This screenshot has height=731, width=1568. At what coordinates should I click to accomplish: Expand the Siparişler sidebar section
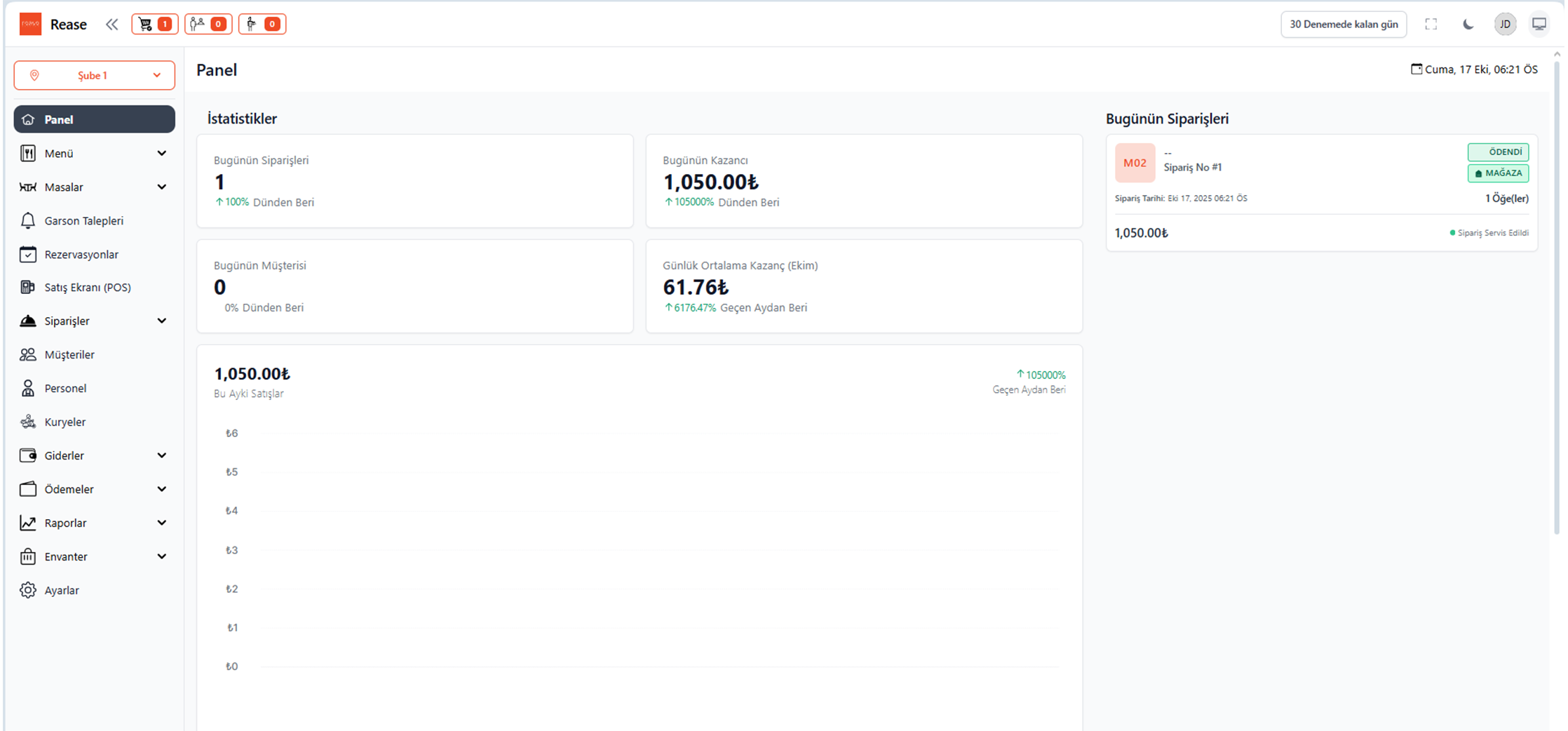(x=94, y=321)
